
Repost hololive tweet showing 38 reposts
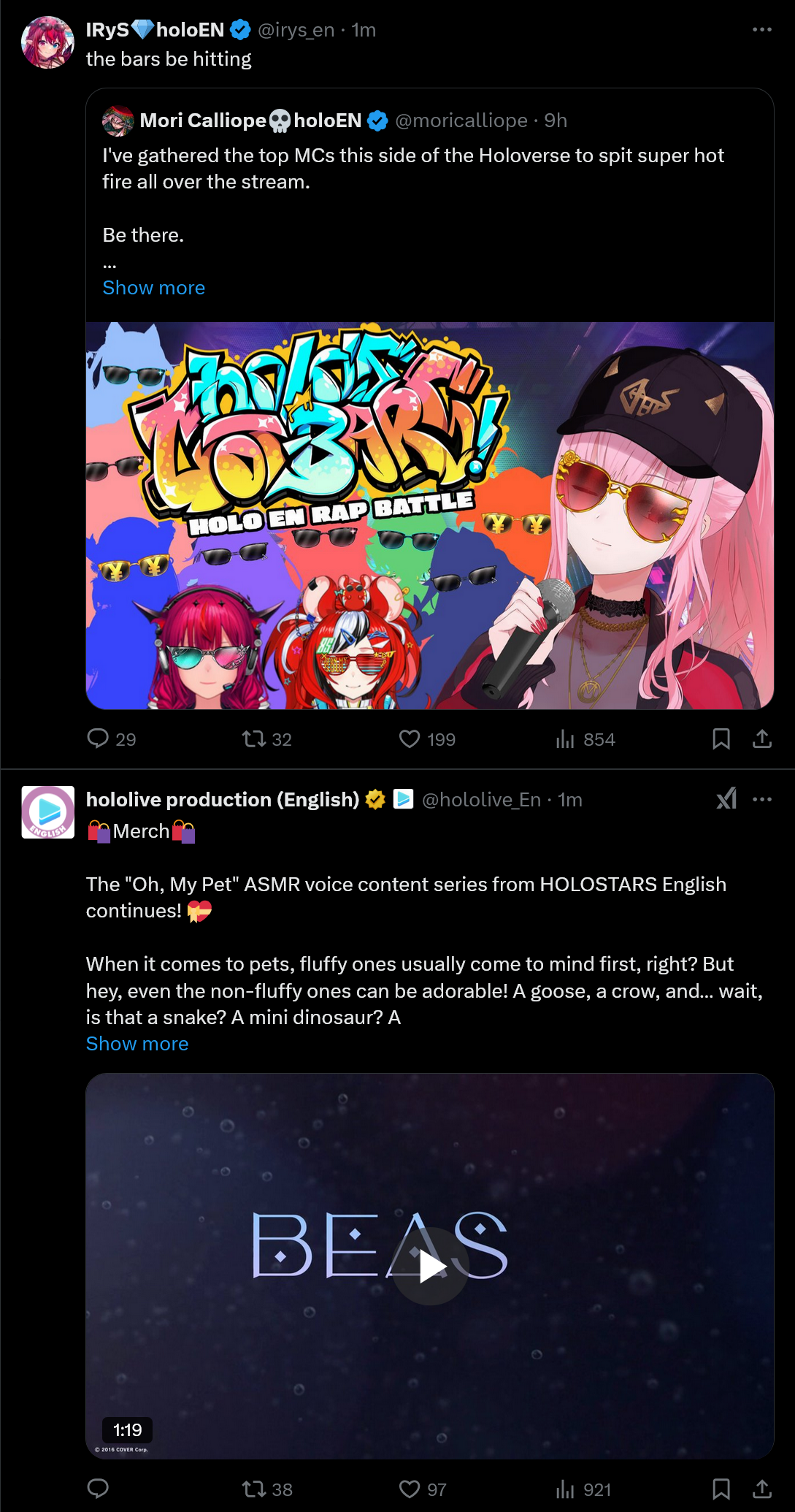267,1489
